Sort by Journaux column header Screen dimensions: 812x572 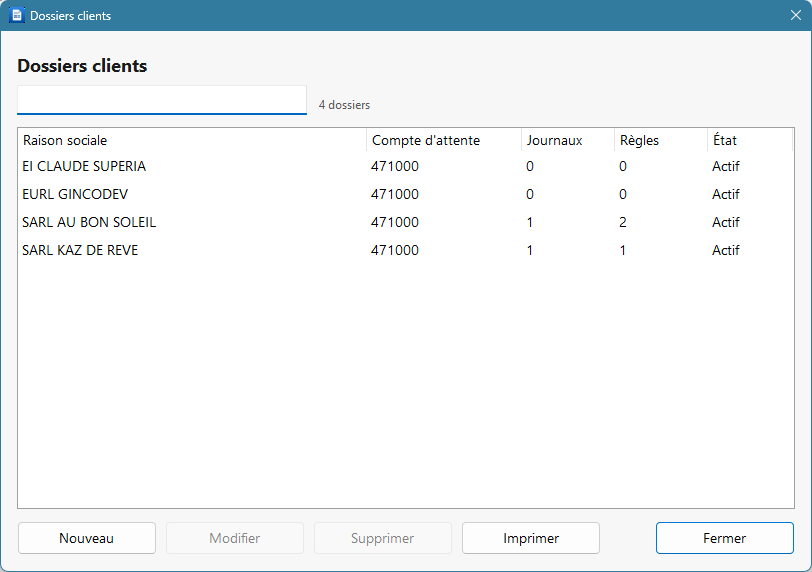click(568, 140)
